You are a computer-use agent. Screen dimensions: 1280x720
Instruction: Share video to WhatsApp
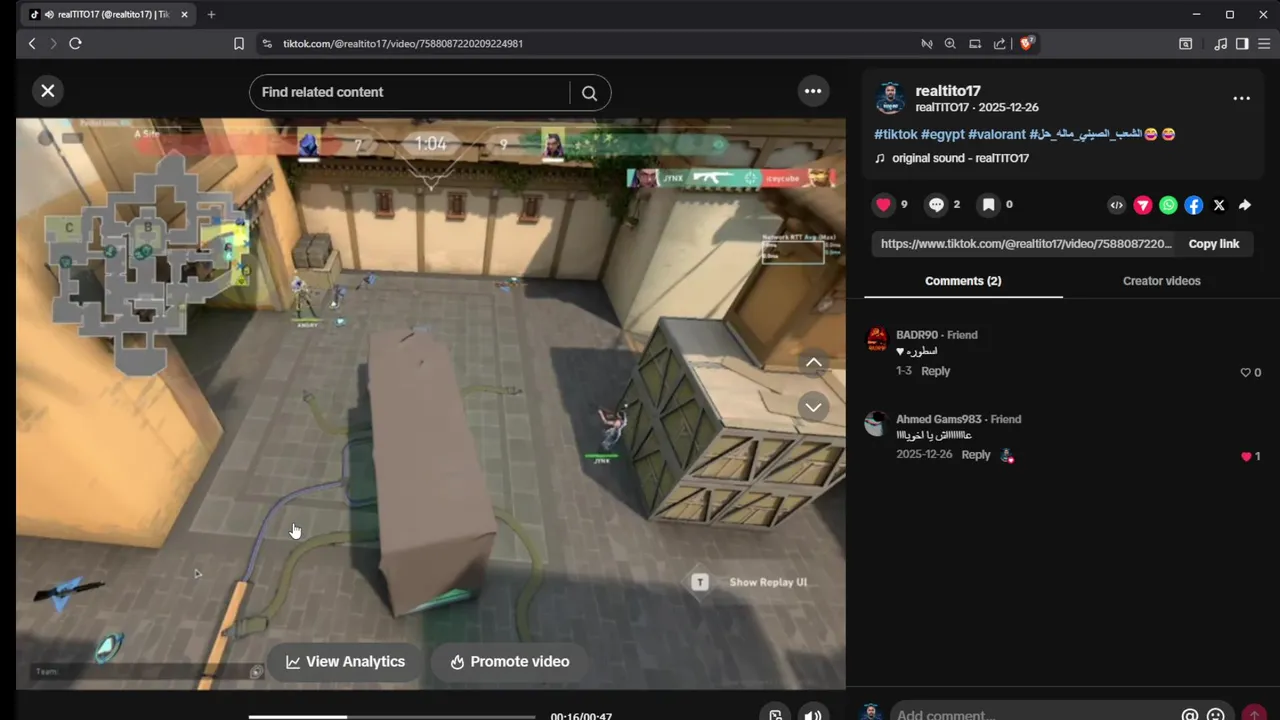[1168, 205]
